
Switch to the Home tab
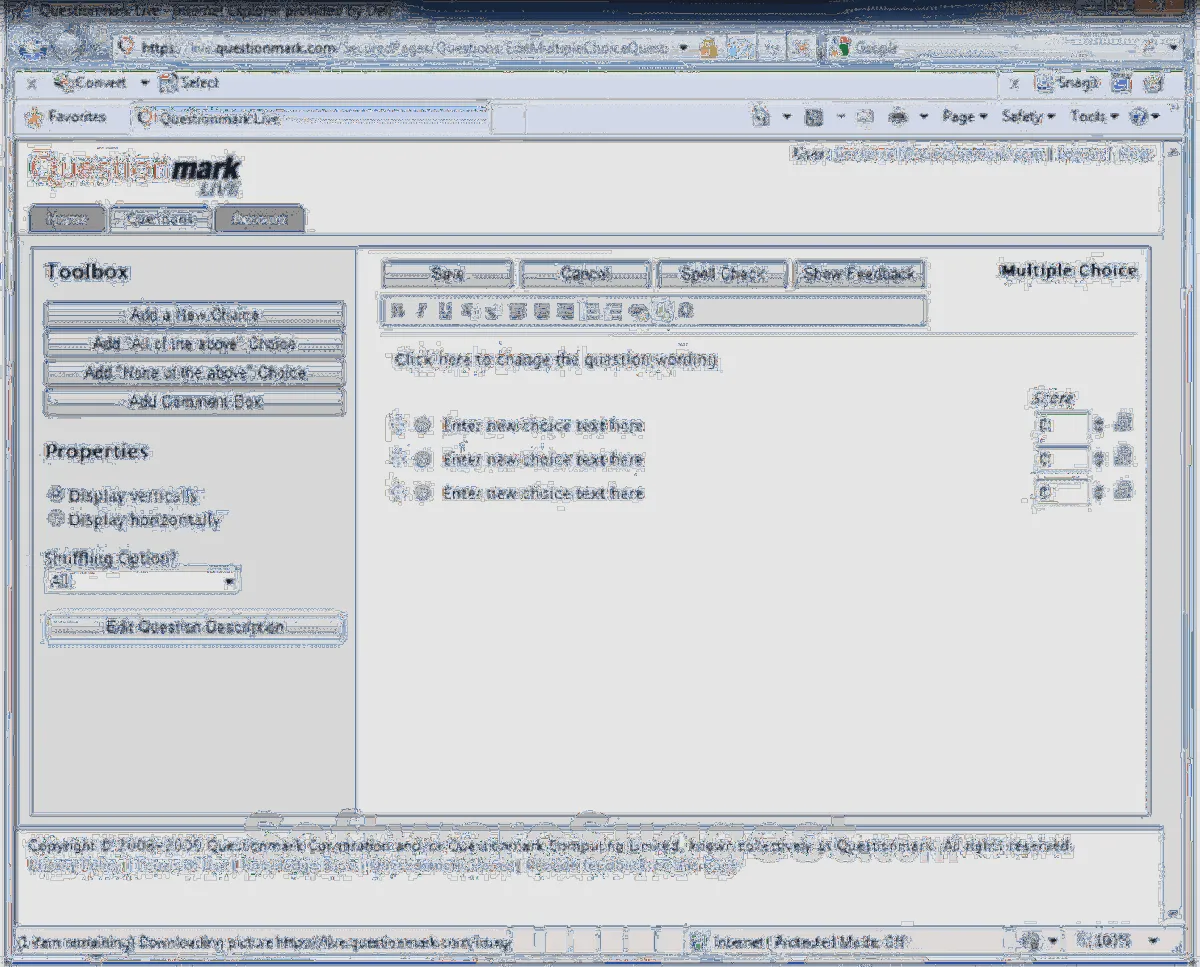tap(67, 219)
